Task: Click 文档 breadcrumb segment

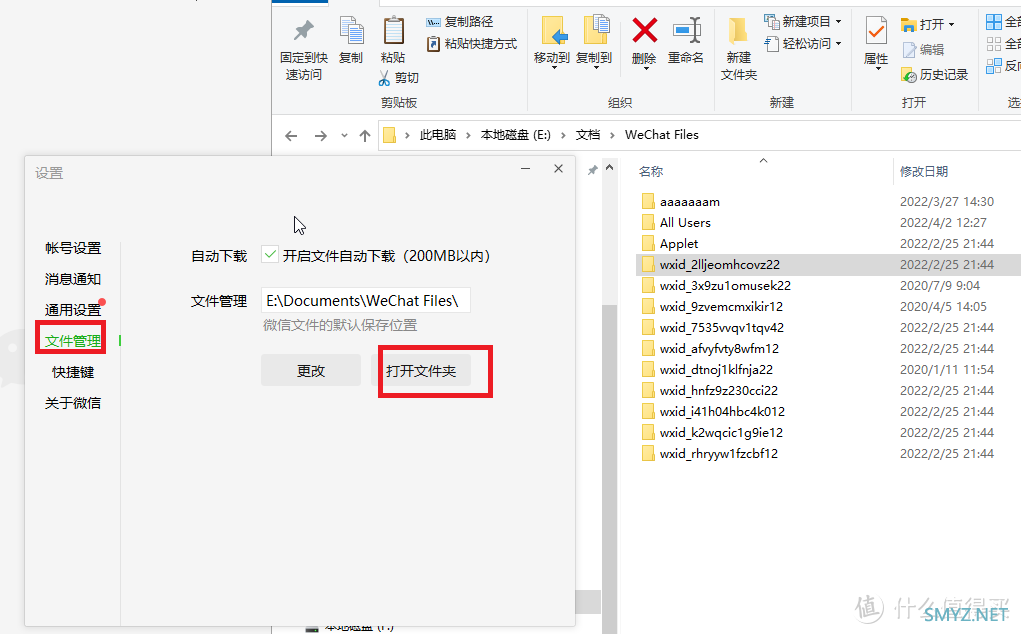Action: pos(588,135)
